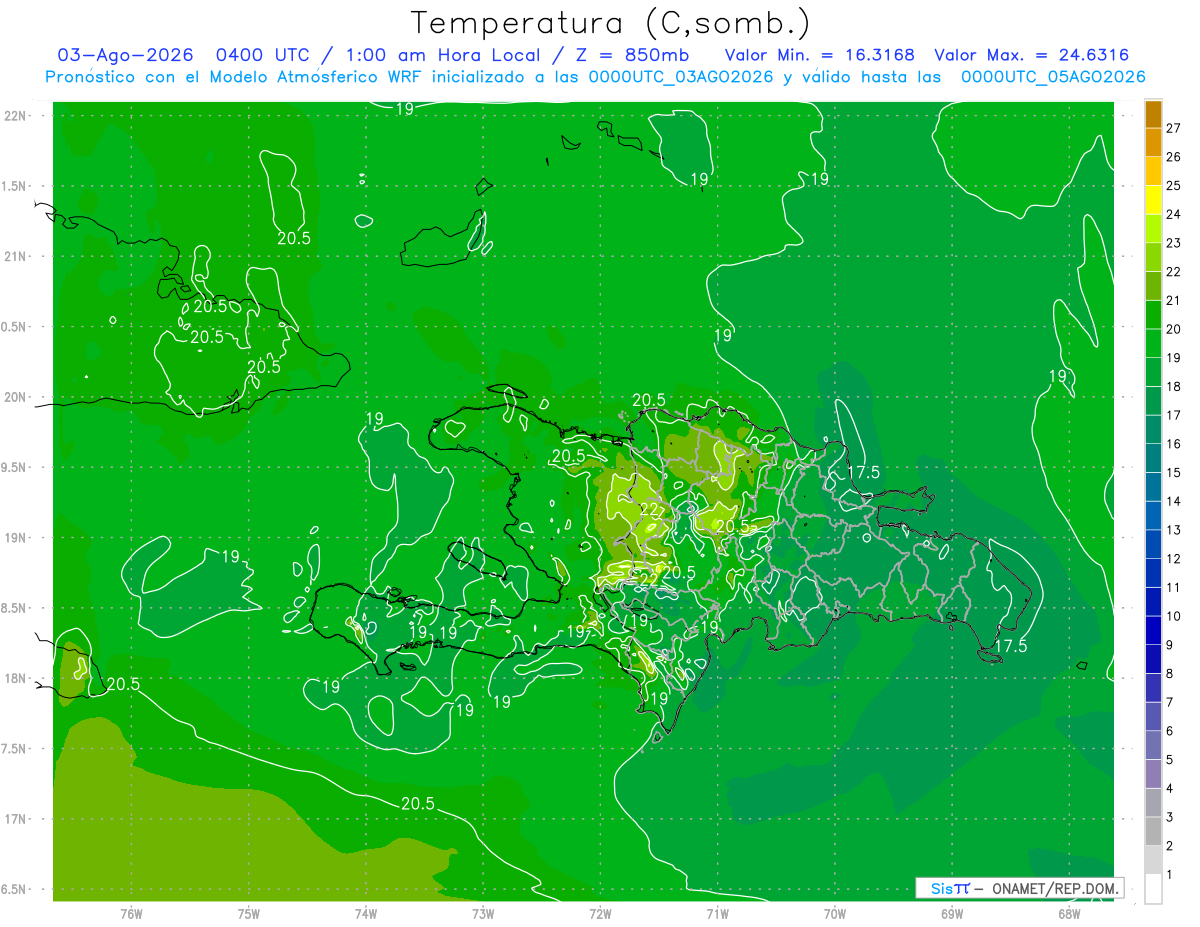Pick blue colorbar swatch between 12 and 13
This screenshot has height=927, width=1200.
point(1153,544)
